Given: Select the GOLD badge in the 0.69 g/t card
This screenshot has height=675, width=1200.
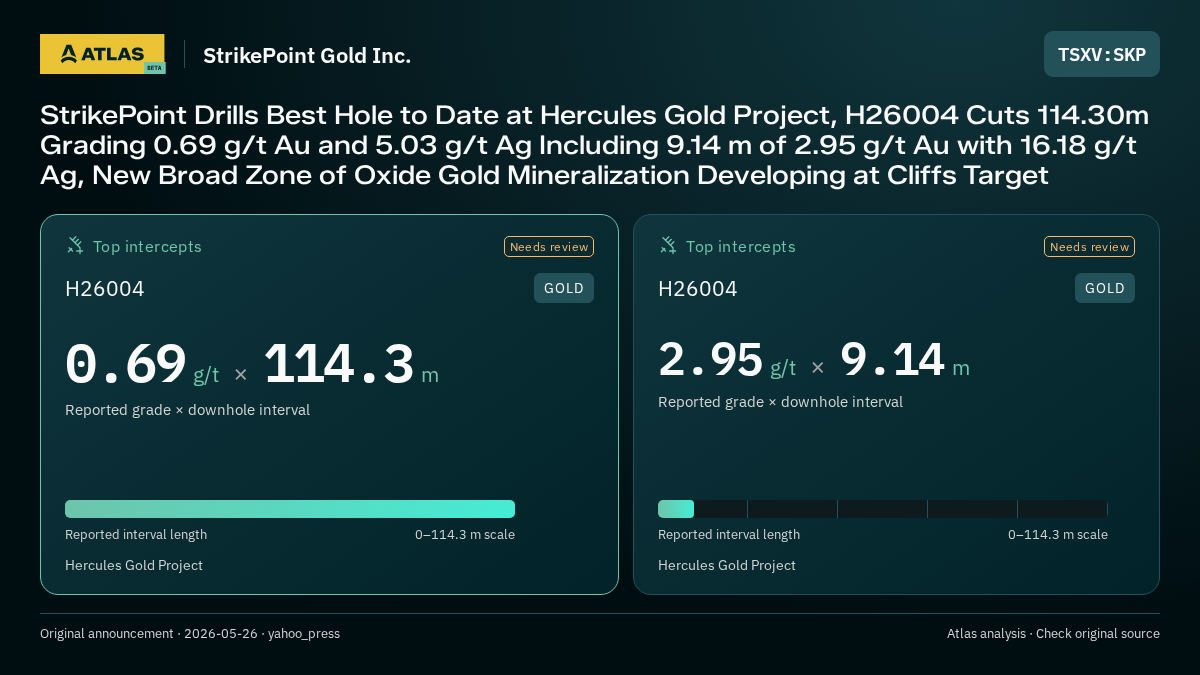Looking at the screenshot, I should coord(564,288).
